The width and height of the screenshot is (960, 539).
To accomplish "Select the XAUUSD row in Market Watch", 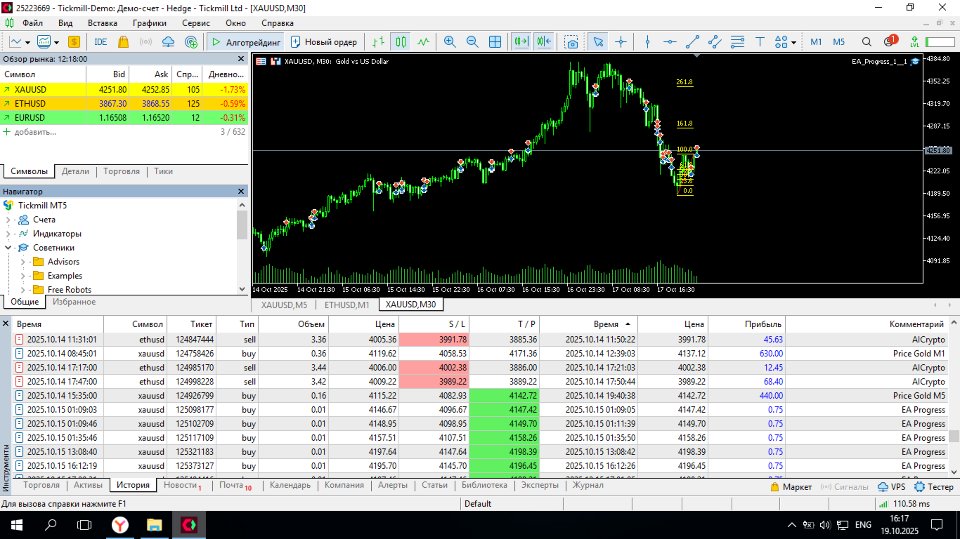I will click(124, 89).
